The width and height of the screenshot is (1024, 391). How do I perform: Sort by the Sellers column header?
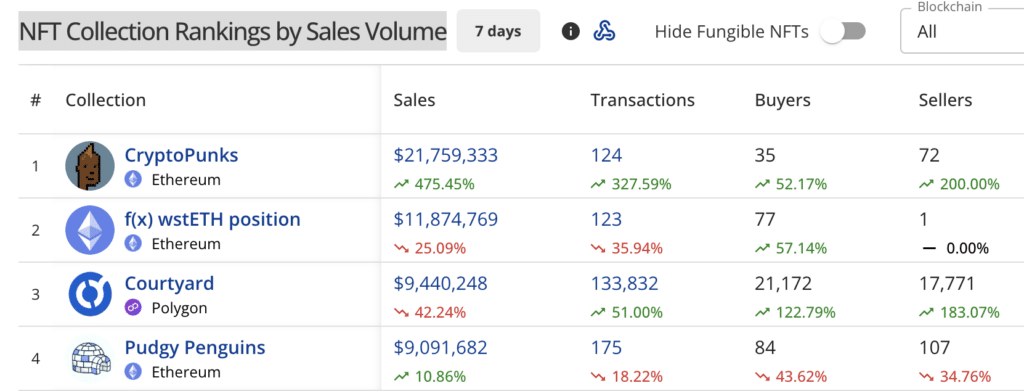click(945, 100)
